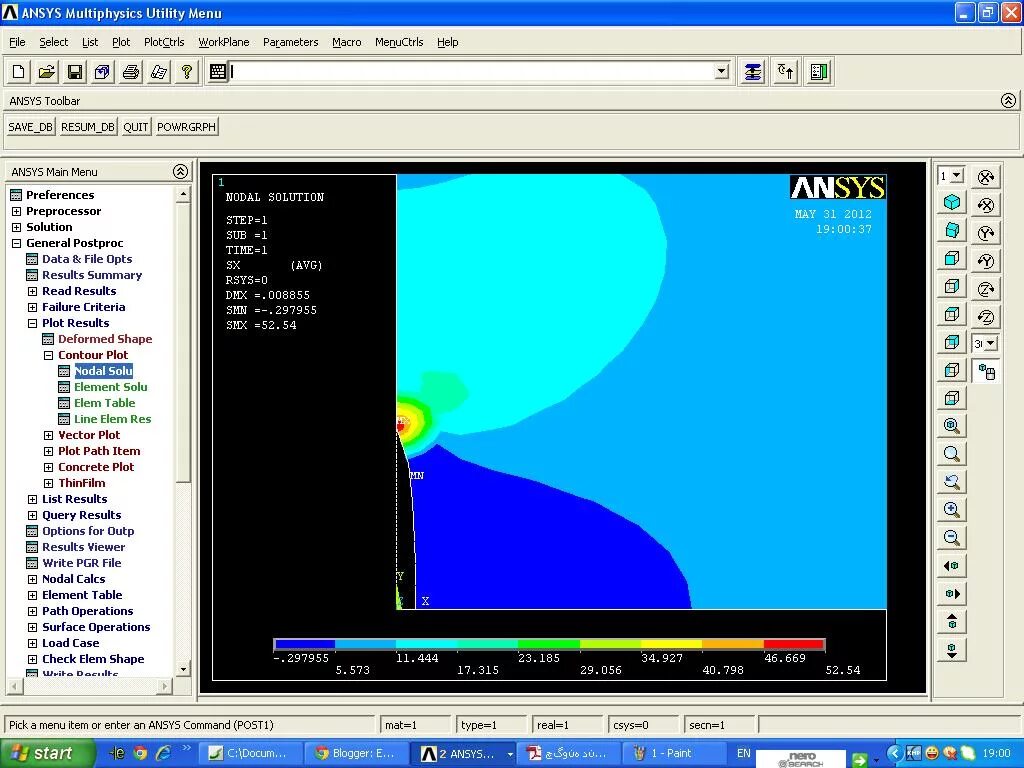Screen dimensions: 1024x768
Task: Open the Select menu
Action: coord(54,42)
